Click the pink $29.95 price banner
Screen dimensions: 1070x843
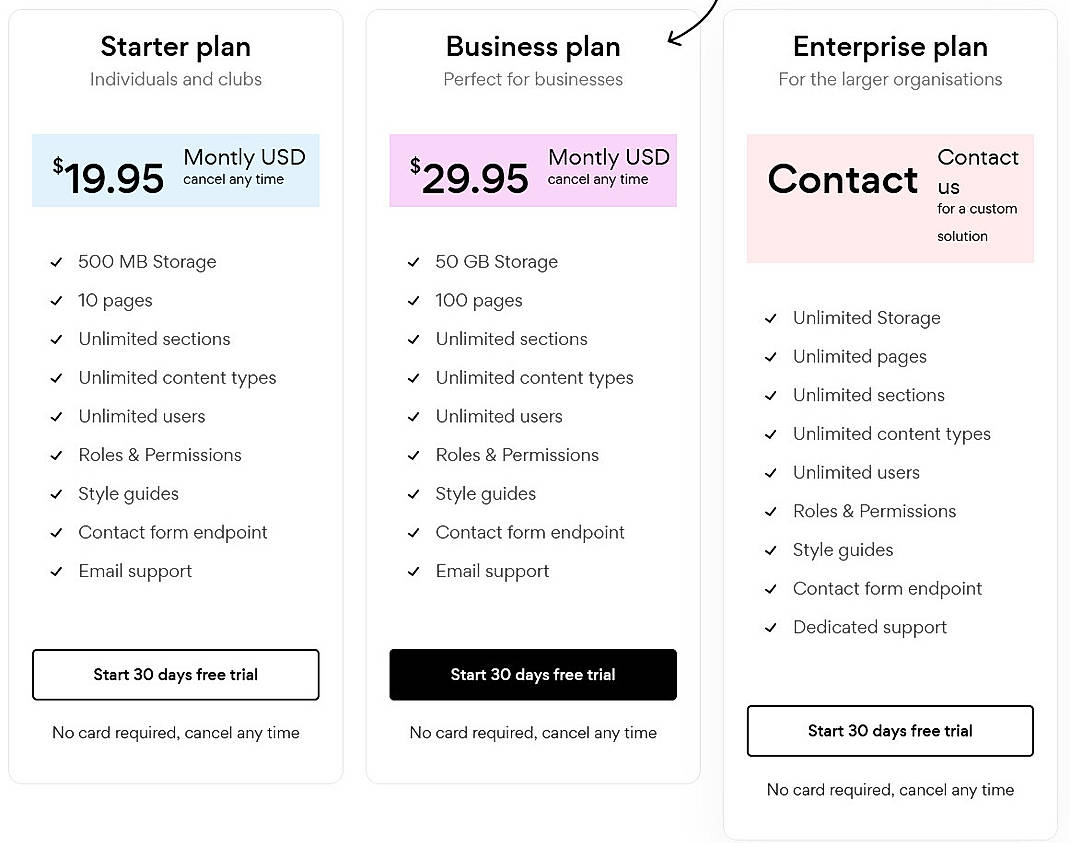533,170
